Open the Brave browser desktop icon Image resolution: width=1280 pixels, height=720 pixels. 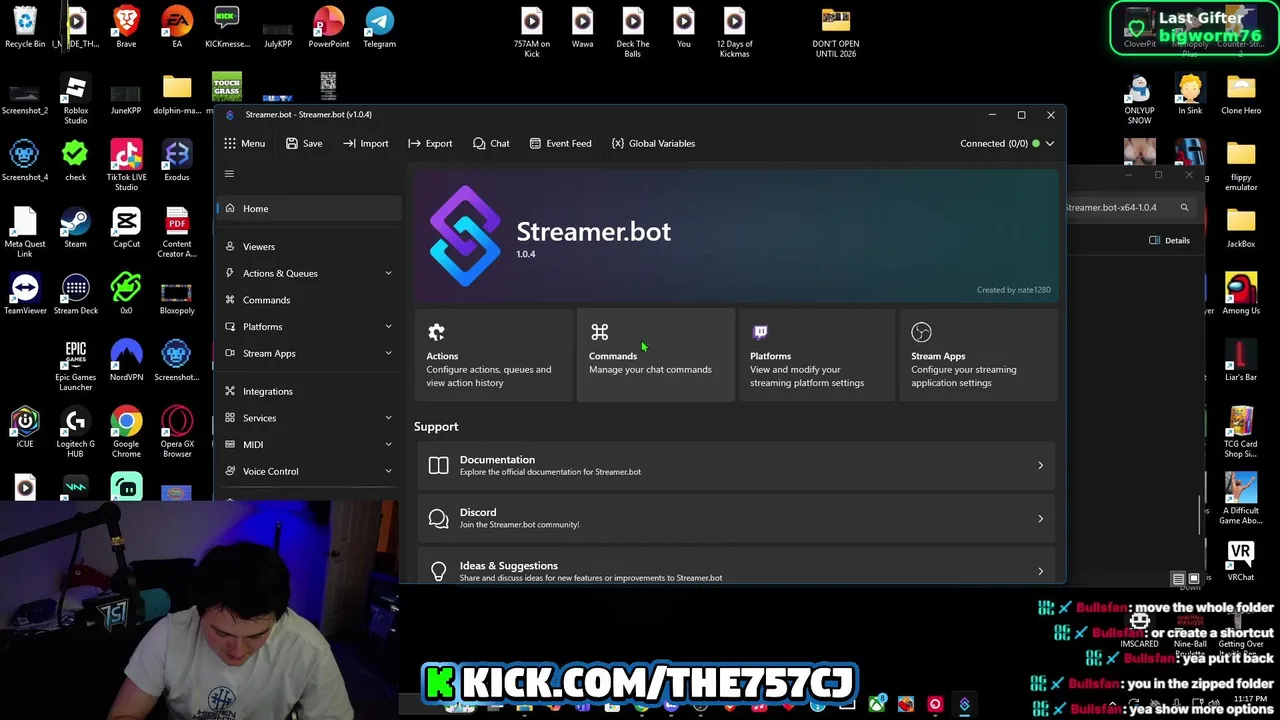pos(126,27)
